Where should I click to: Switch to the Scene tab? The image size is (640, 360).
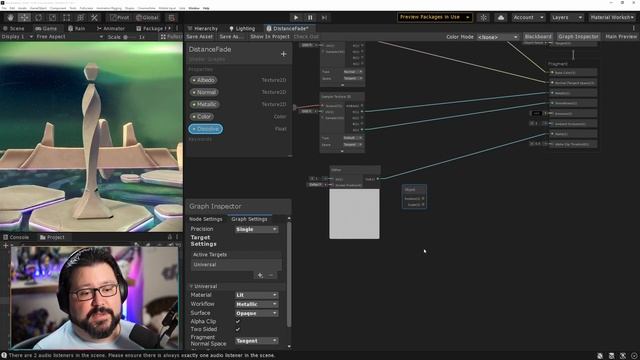point(14,29)
